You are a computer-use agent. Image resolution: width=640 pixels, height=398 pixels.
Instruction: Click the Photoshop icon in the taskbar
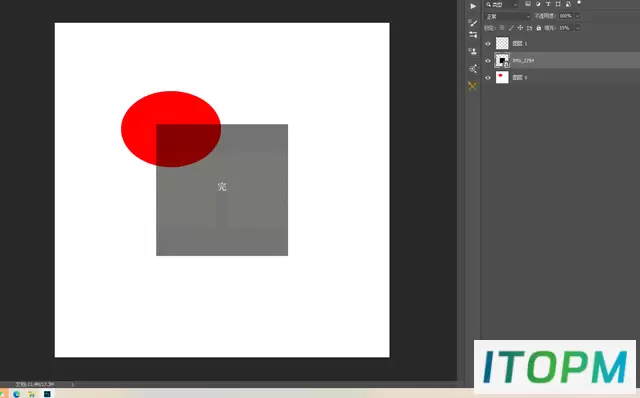(47, 394)
